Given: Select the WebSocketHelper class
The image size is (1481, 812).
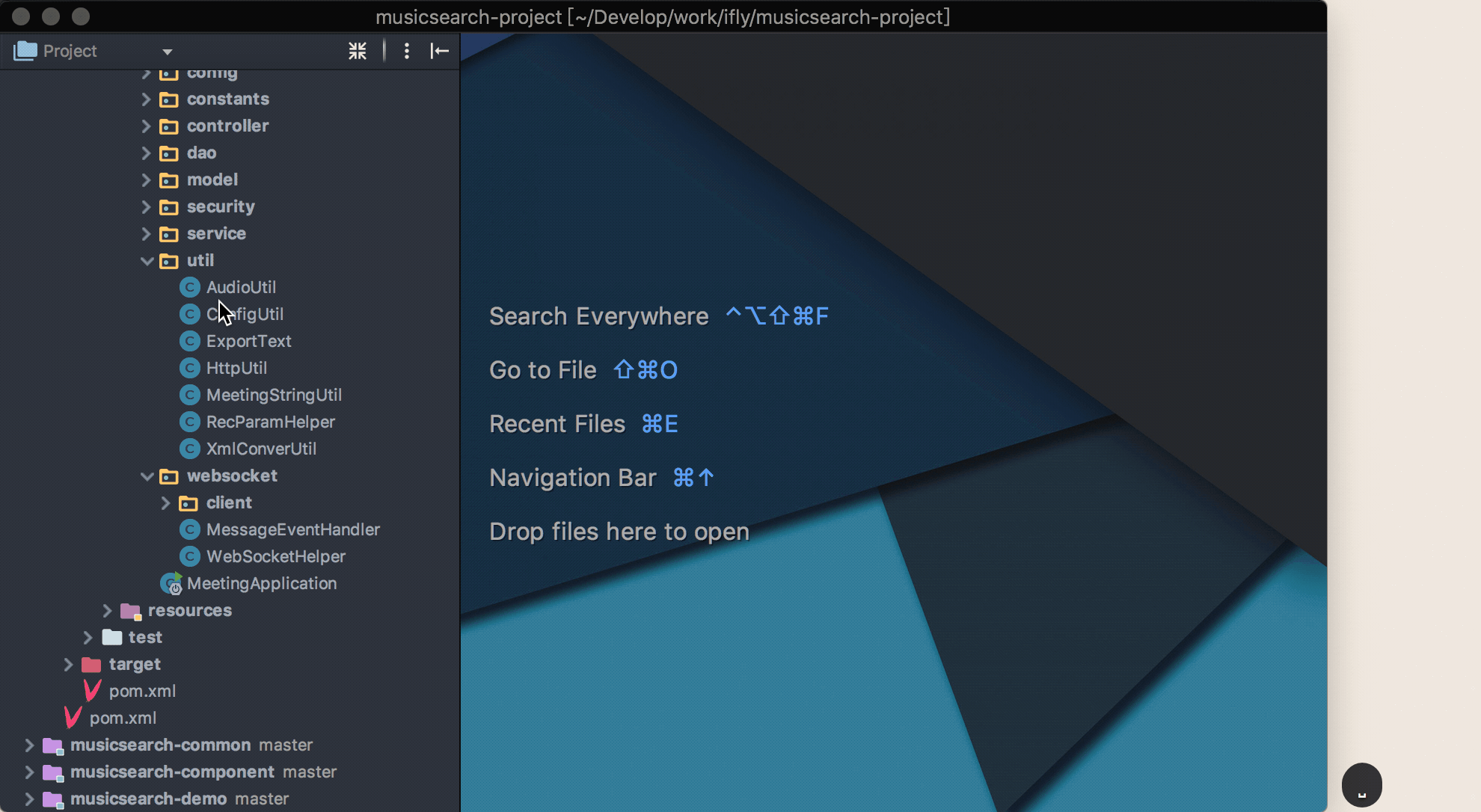Looking at the screenshot, I should (275, 556).
